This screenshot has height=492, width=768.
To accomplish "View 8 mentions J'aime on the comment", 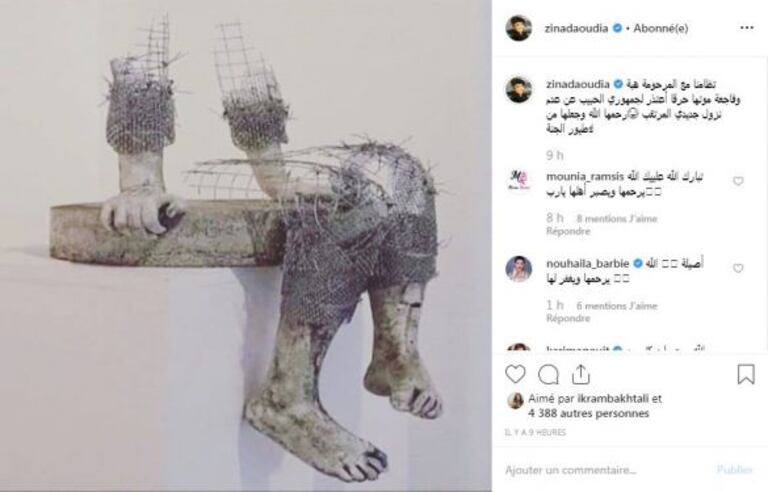I will [617, 219].
